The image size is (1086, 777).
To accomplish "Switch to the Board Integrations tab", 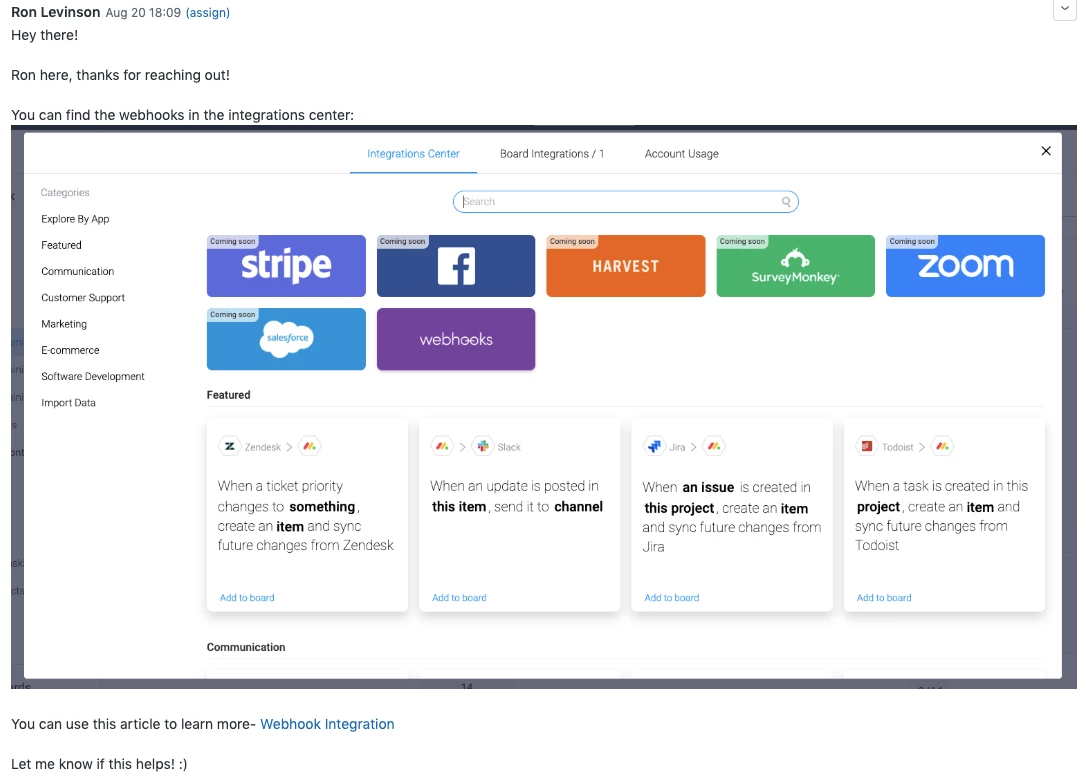I will pos(552,154).
